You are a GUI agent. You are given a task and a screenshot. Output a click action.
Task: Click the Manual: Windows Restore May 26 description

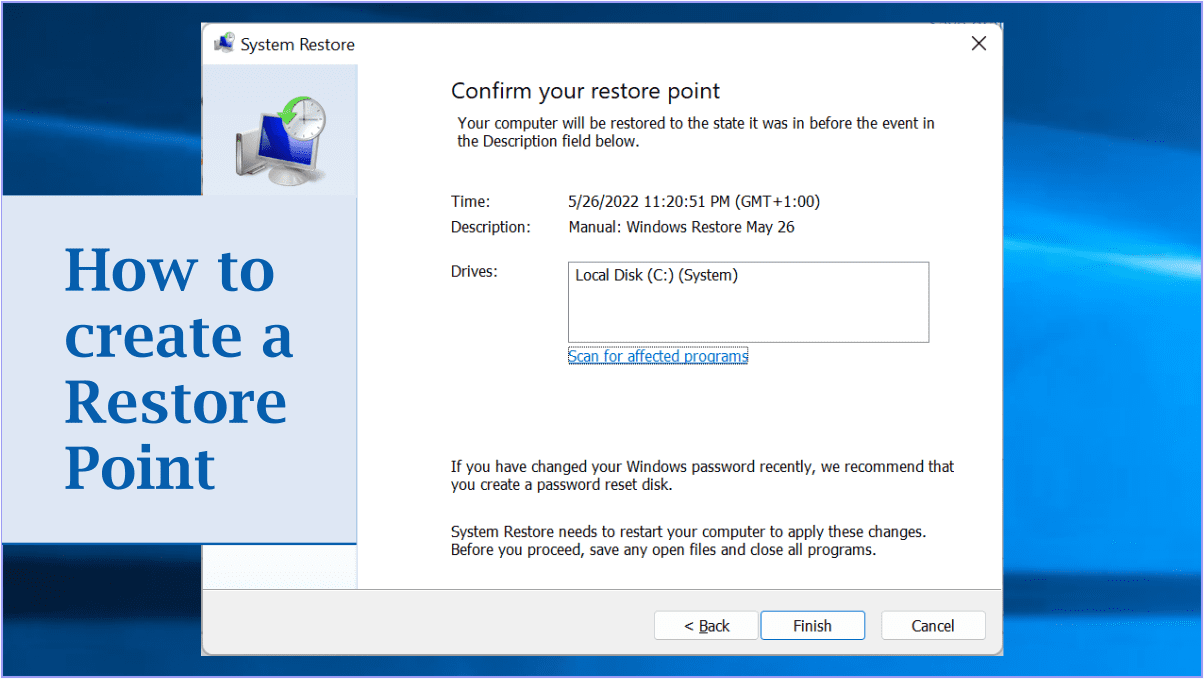tap(681, 227)
